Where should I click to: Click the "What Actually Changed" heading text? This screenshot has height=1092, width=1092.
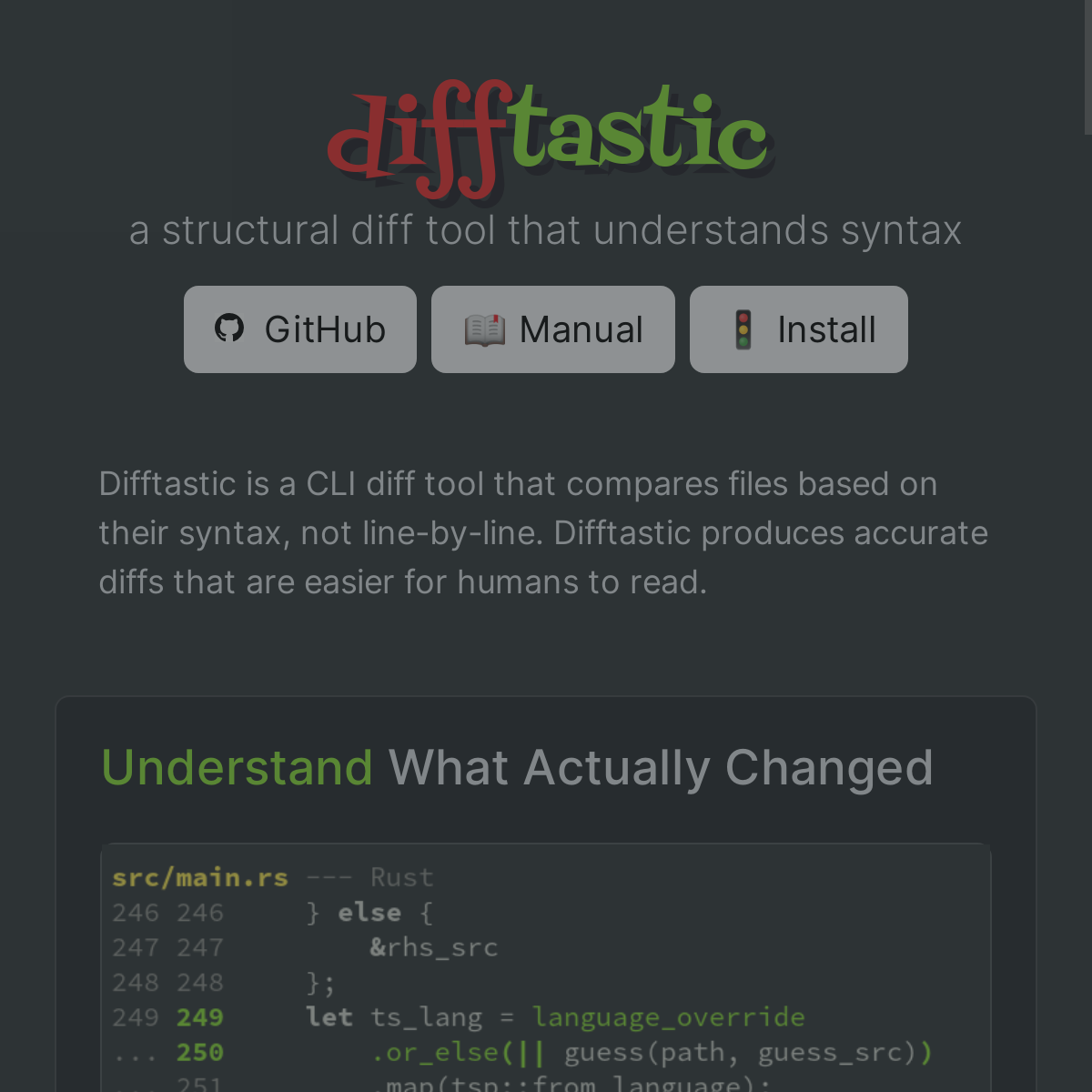[661, 767]
